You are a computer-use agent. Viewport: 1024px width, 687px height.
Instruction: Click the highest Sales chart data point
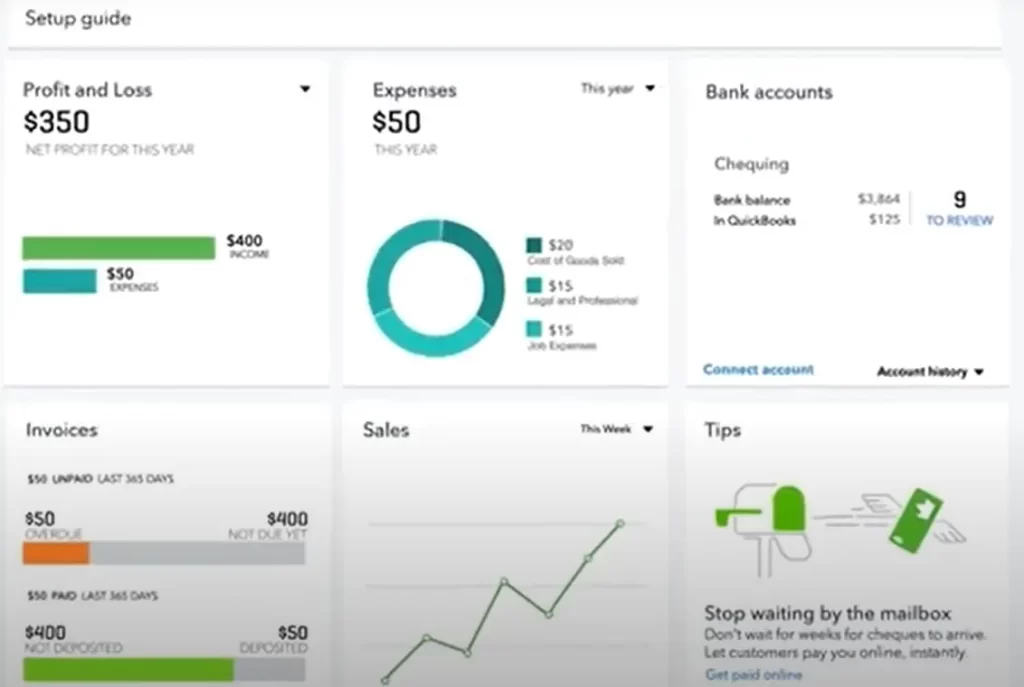pos(621,521)
